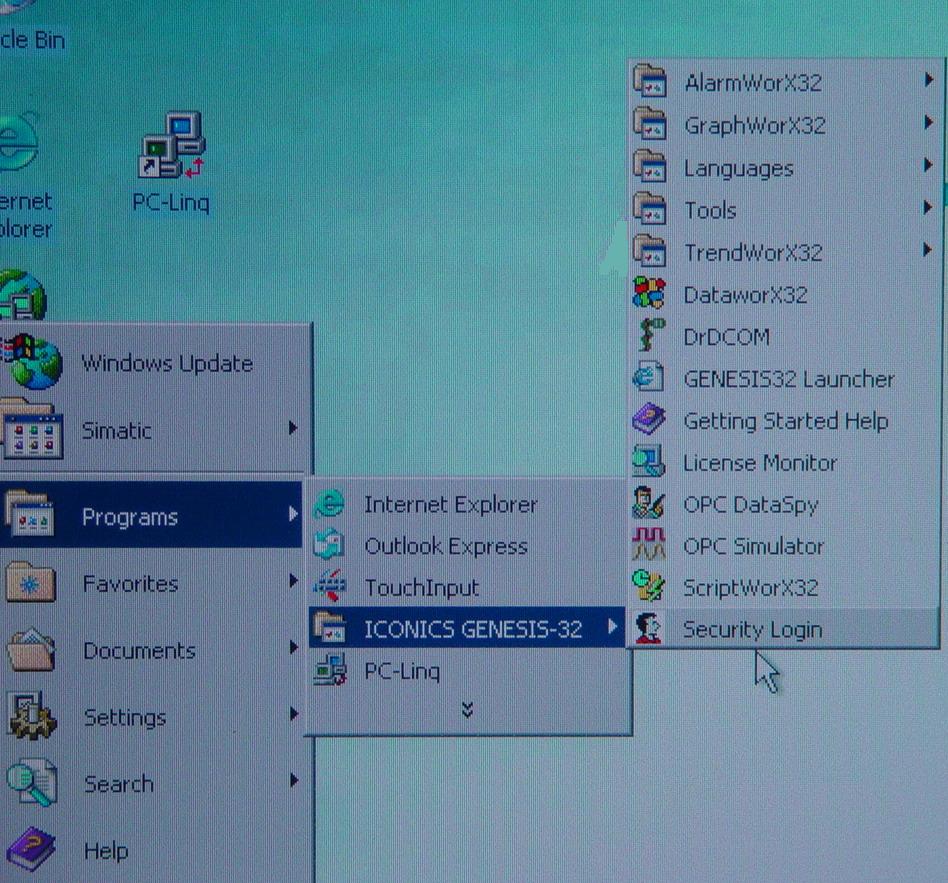Select the DrDCOM label text

pyautogui.click(x=727, y=337)
